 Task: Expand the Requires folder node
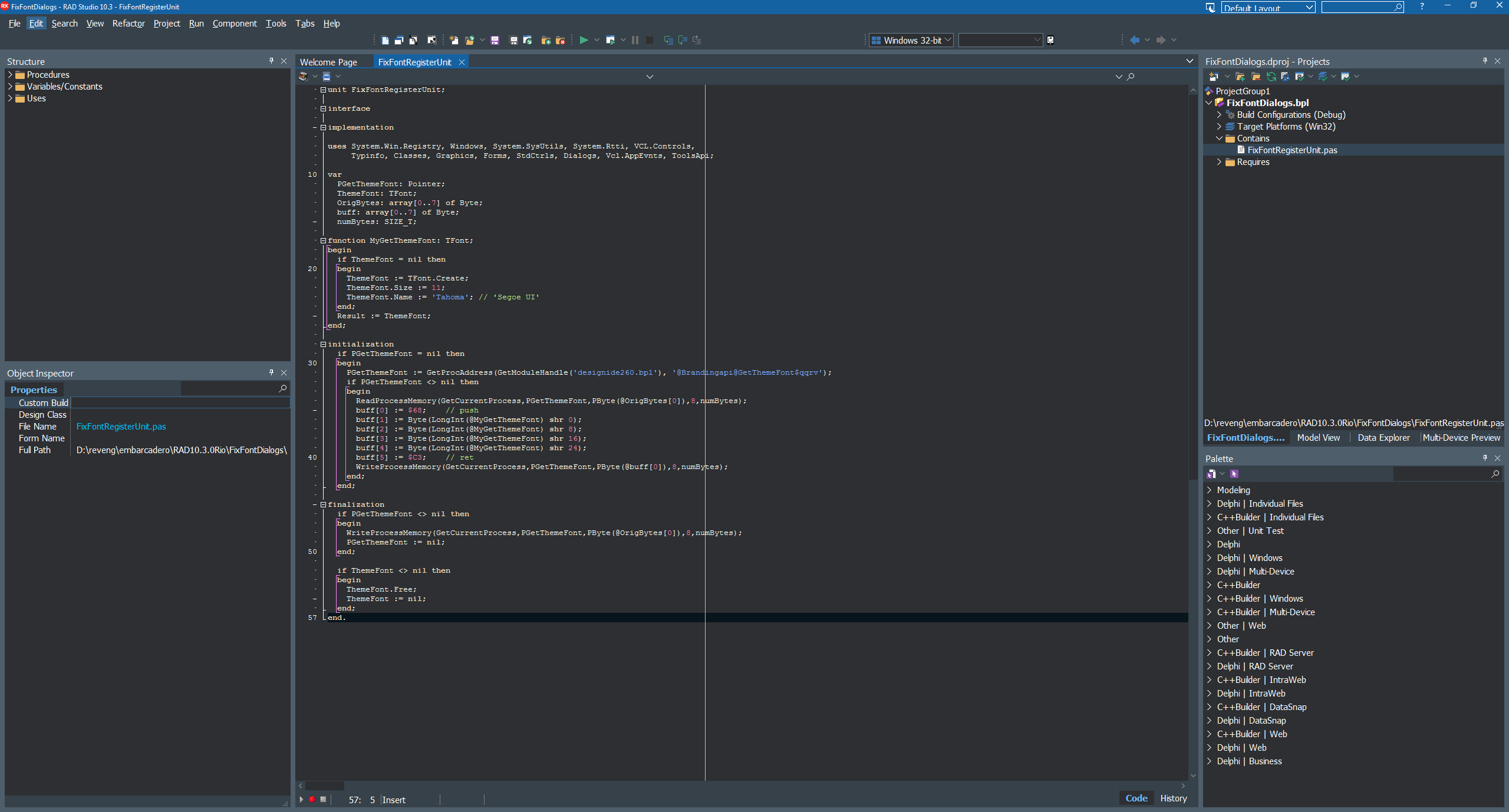pos(1219,162)
